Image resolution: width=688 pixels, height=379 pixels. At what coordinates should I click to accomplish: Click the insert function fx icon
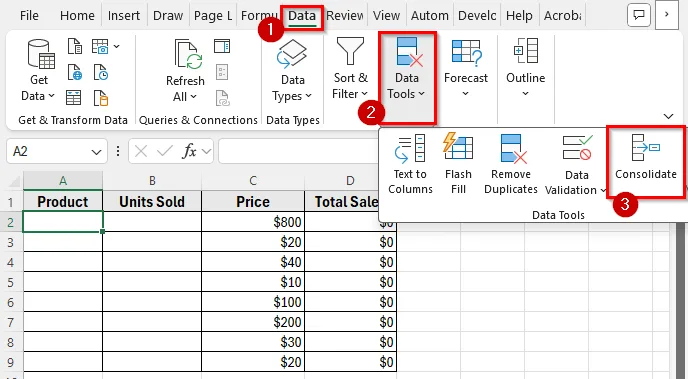click(x=189, y=151)
